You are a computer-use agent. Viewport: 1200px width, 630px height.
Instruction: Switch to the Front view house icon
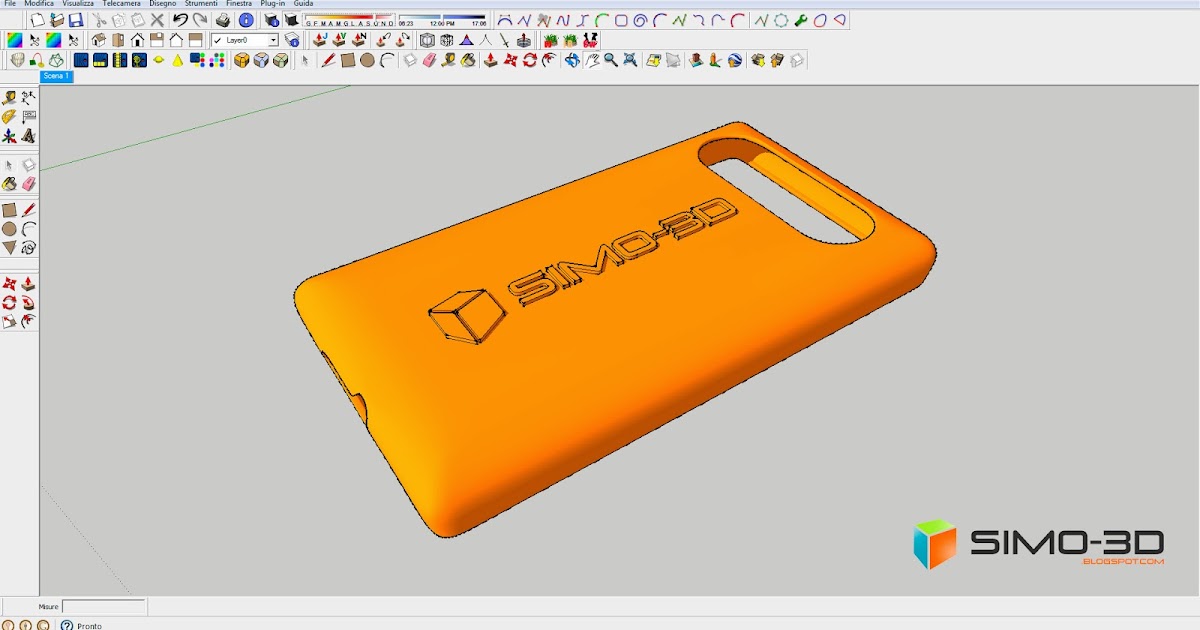pyautogui.click(x=137, y=40)
